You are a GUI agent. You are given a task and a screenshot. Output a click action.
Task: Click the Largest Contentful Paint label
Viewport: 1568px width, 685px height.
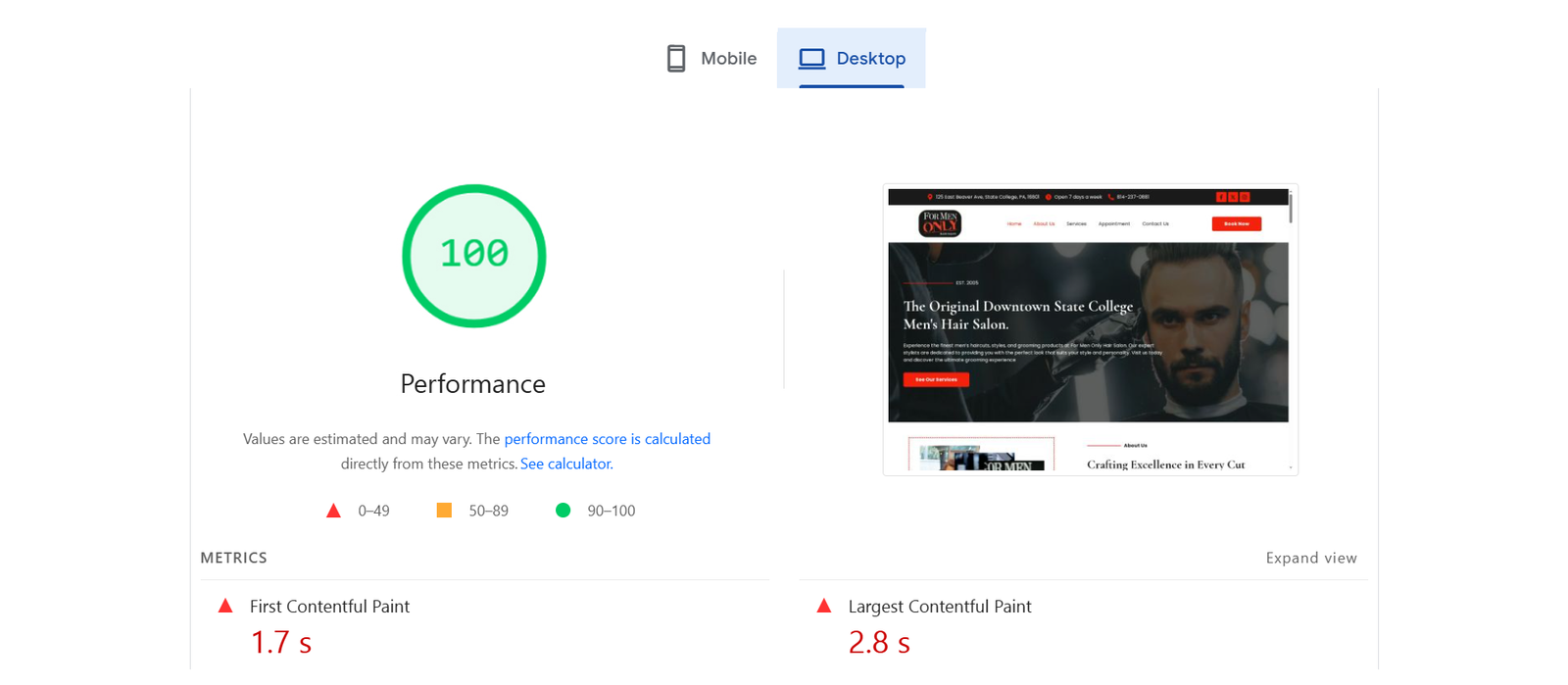pos(939,607)
